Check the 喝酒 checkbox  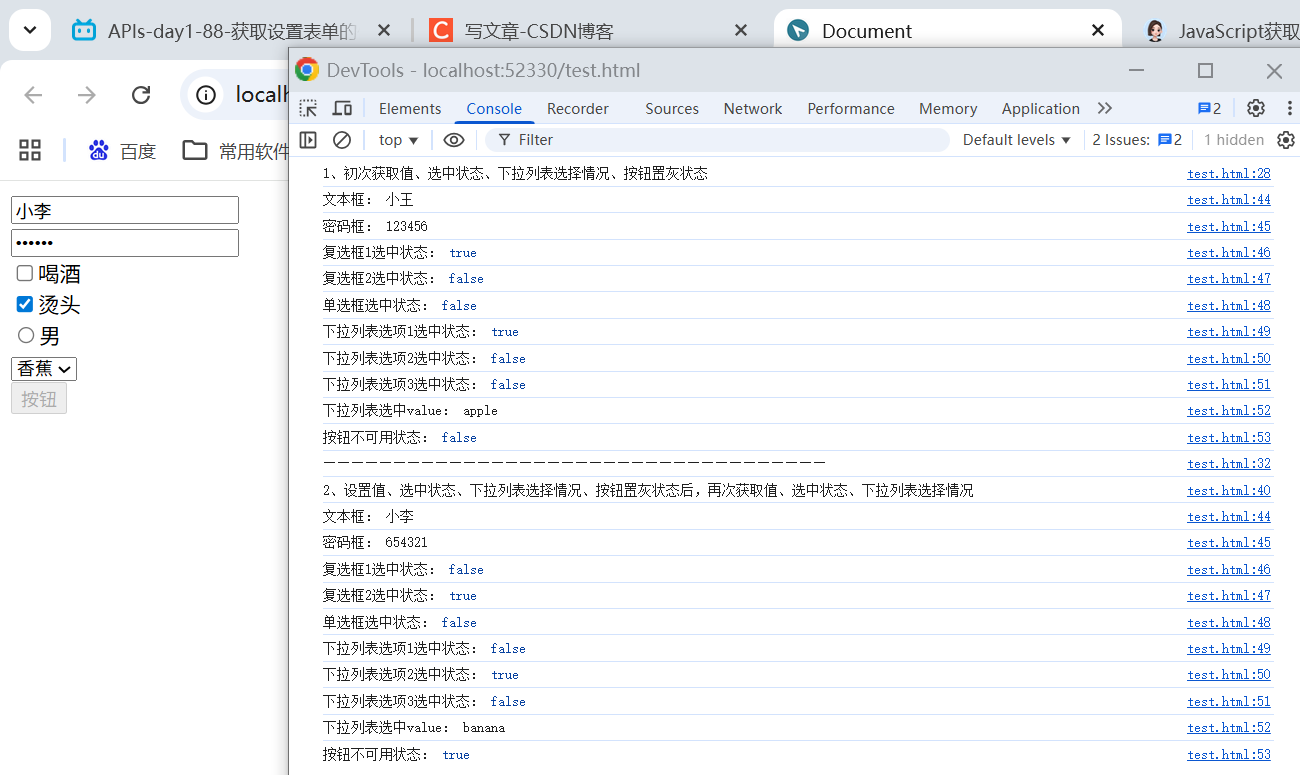[x=25, y=274]
